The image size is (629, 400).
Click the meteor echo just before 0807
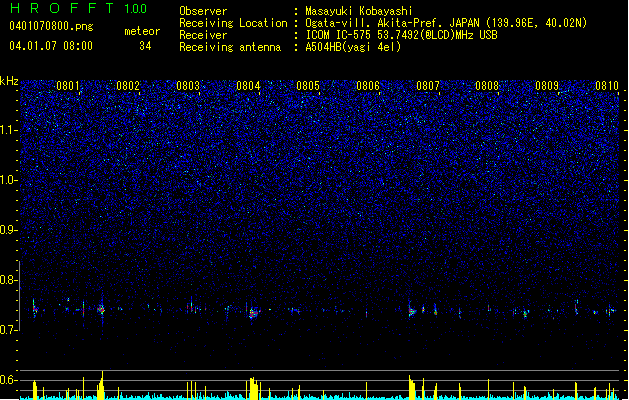(x=412, y=311)
